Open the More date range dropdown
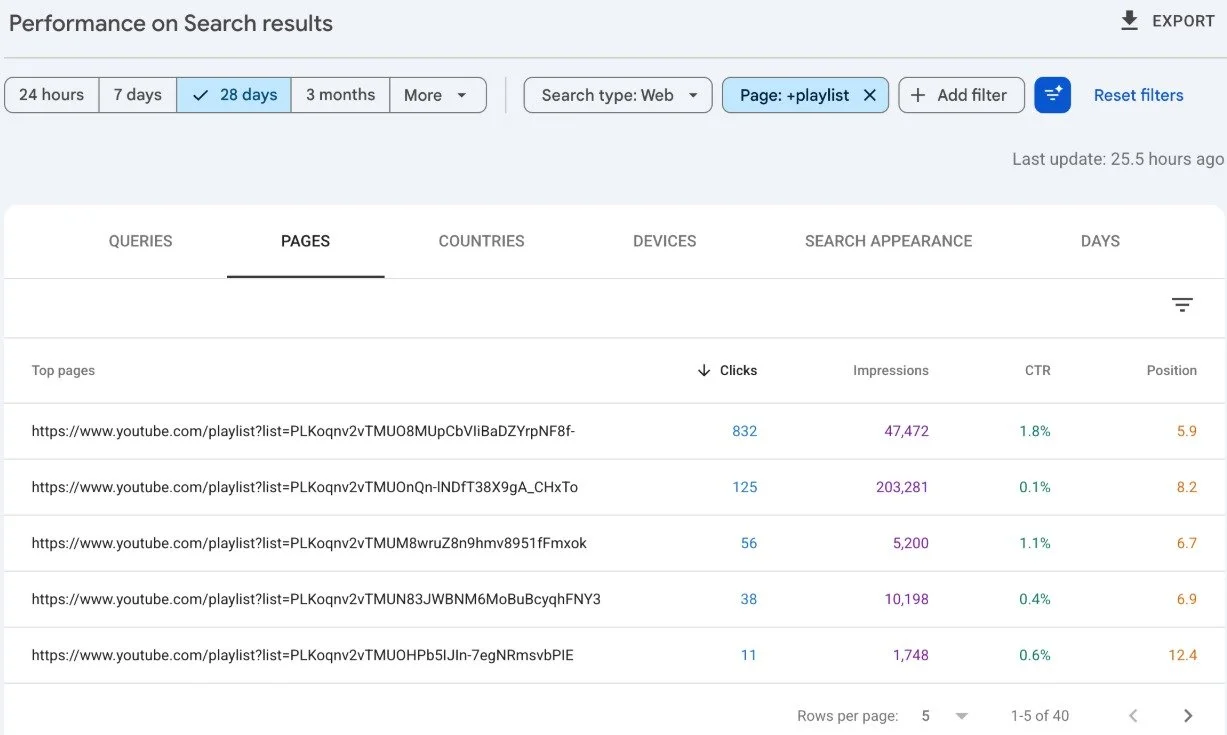Image resolution: width=1227 pixels, height=735 pixels. pyautogui.click(x=437, y=95)
